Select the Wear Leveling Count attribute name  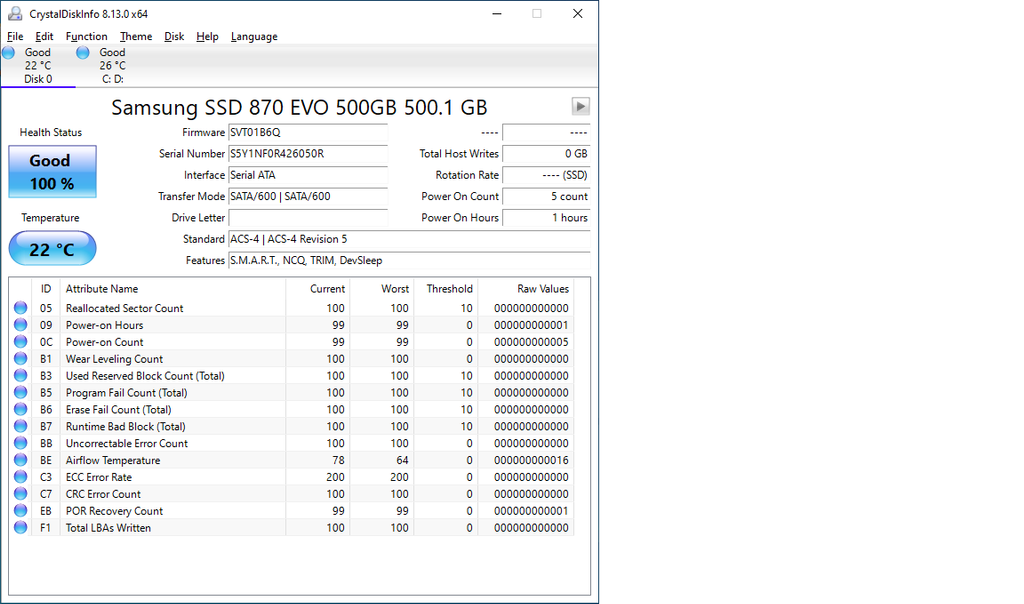pyautogui.click(x=114, y=359)
